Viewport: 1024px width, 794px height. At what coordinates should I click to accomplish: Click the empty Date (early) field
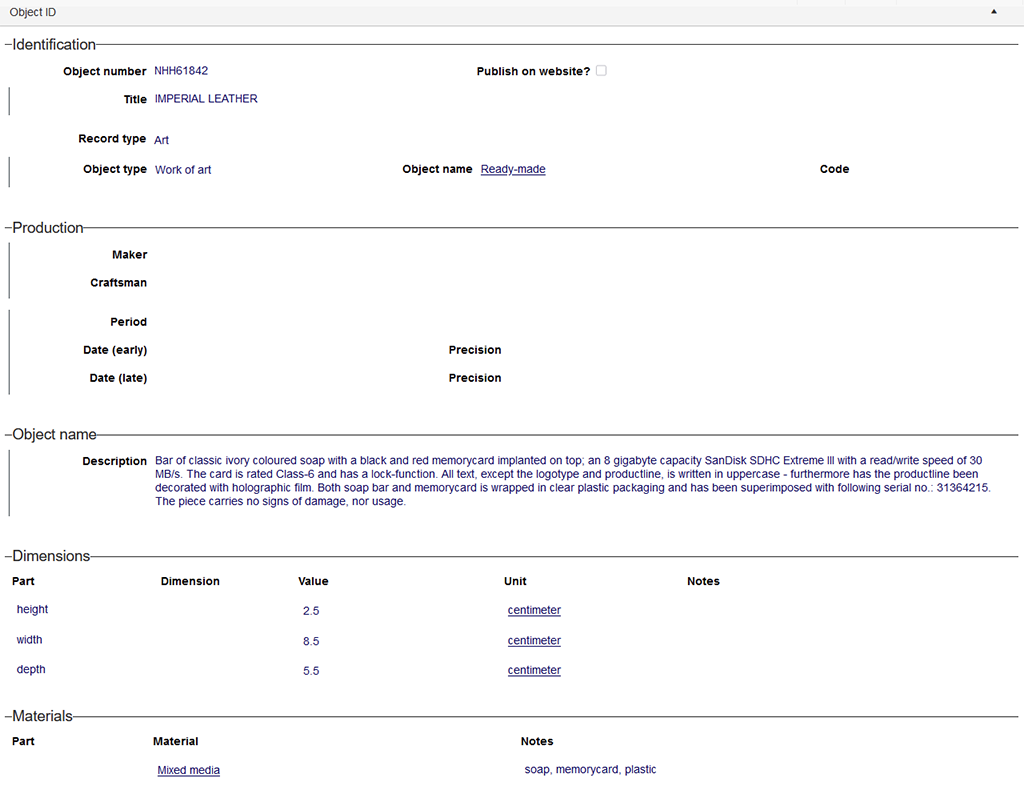pyautogui.click(x=250, y=350)
